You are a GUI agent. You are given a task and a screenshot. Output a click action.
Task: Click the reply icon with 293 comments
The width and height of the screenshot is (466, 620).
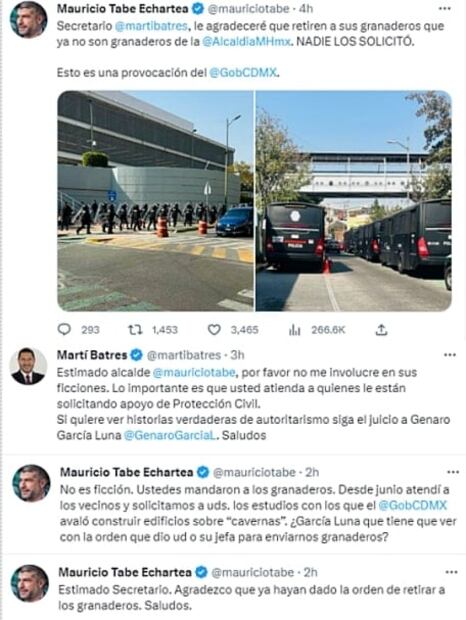(64, 329)
